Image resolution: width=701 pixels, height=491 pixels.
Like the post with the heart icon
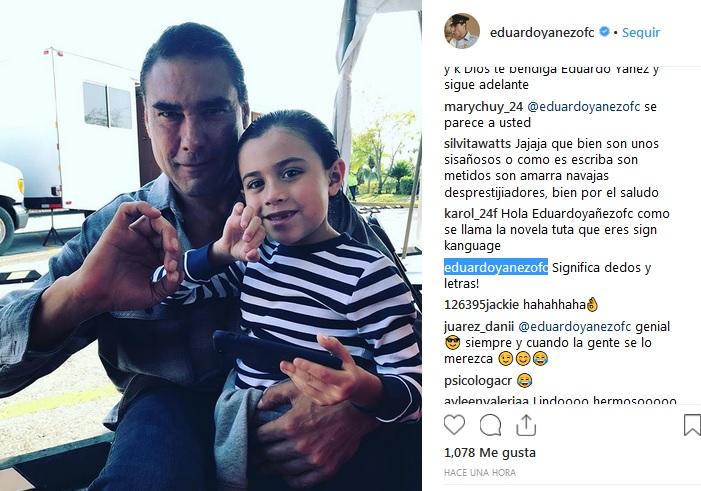(454, 424)
